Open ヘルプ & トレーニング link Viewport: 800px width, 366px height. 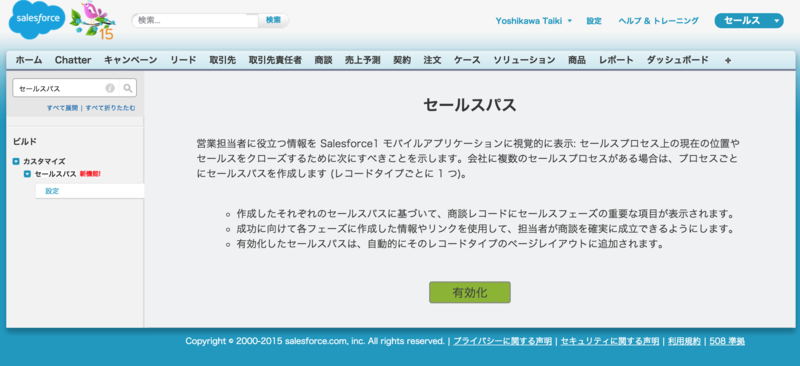point(658,21)
